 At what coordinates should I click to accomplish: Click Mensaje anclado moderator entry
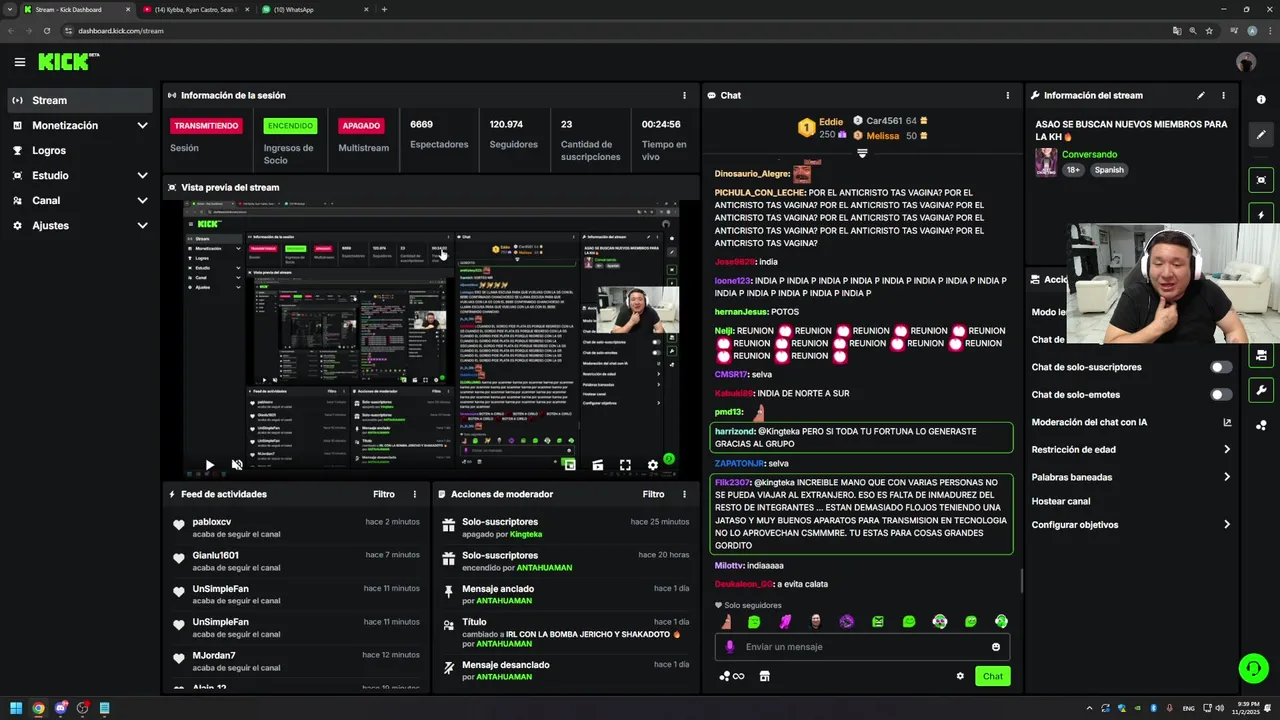point(566,594)
